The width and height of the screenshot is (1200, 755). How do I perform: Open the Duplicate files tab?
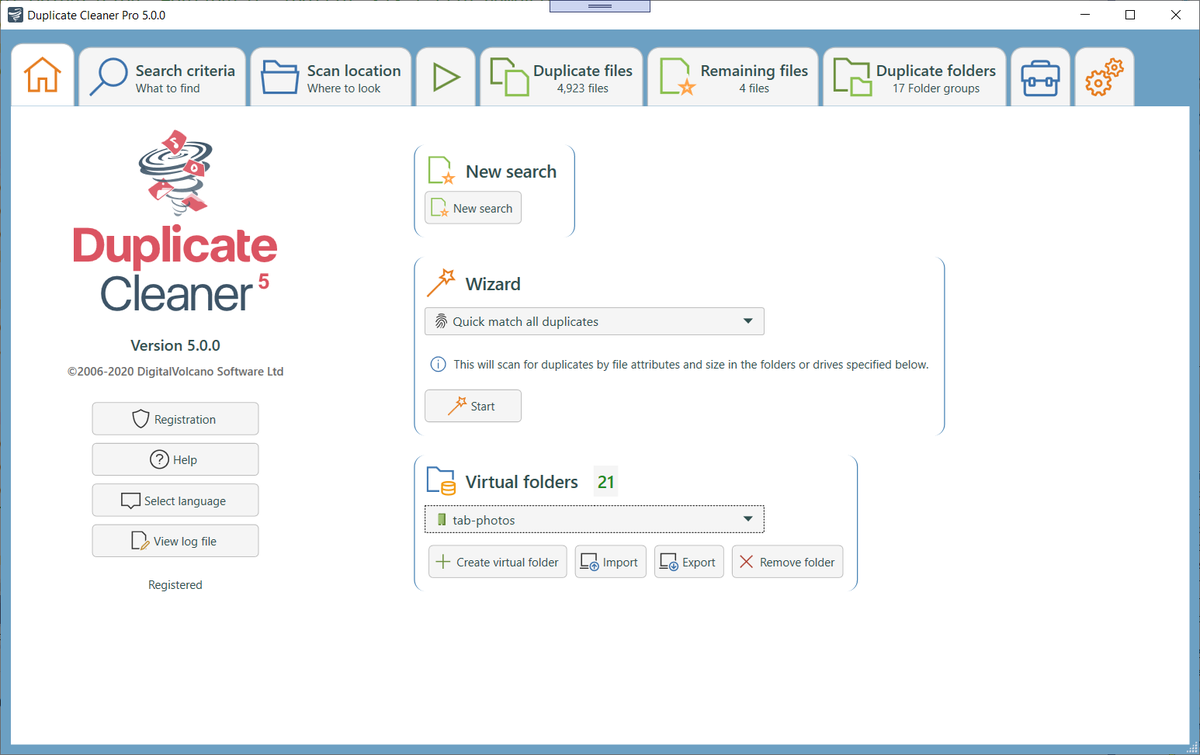pyautogui.click(x=561, y=77)
